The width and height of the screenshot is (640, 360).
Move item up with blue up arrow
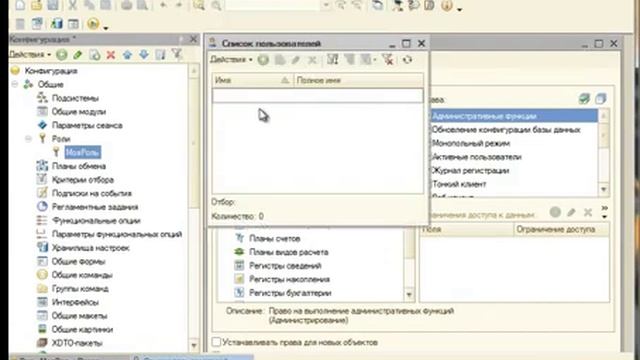tap(127, 54)
